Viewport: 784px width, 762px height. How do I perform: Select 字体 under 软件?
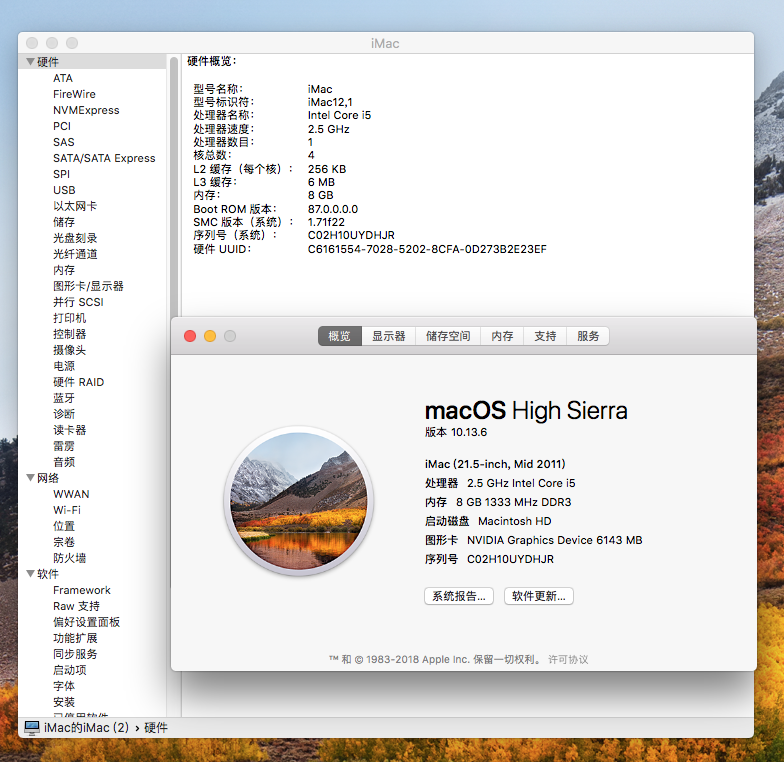[x=64, y=686]
